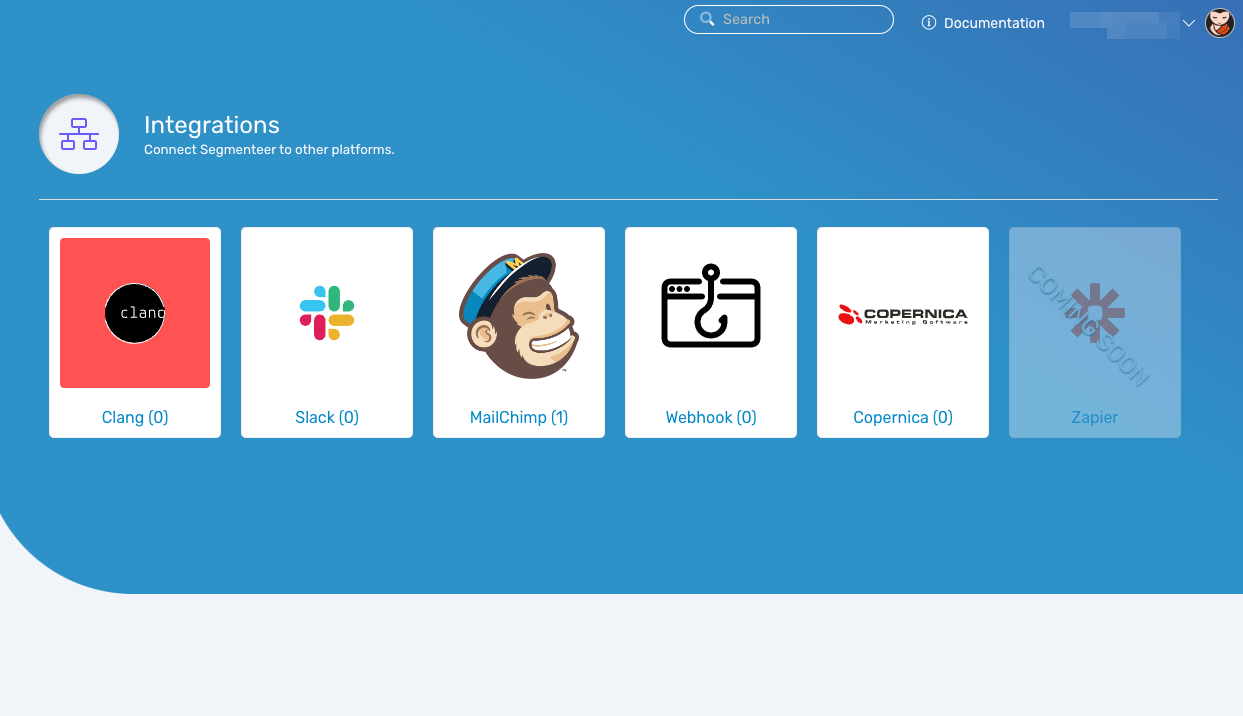Click the Zapier label
The image size is (1243, 716).
[1095, 417]
